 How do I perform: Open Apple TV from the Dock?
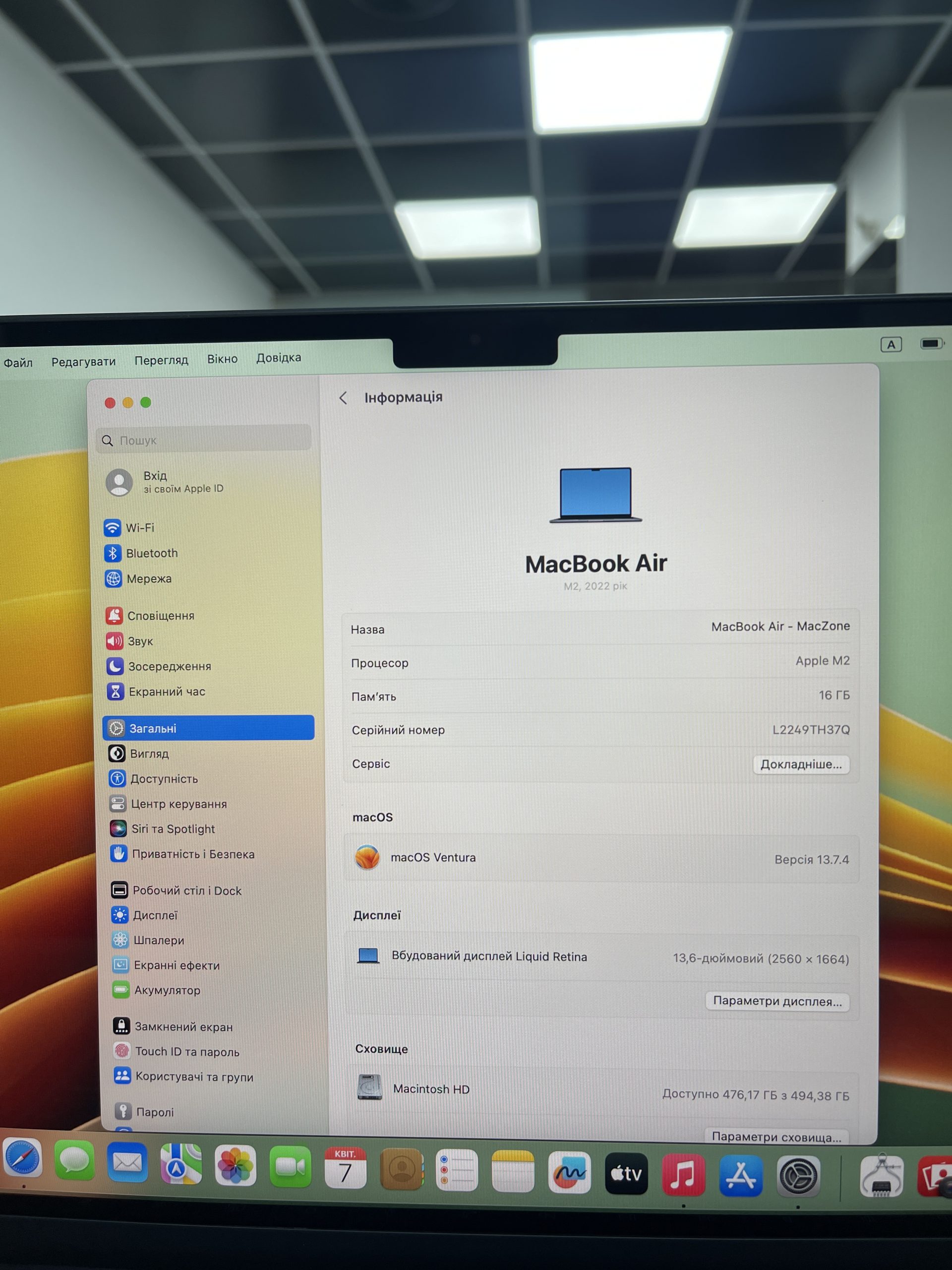click(626, 1174)
